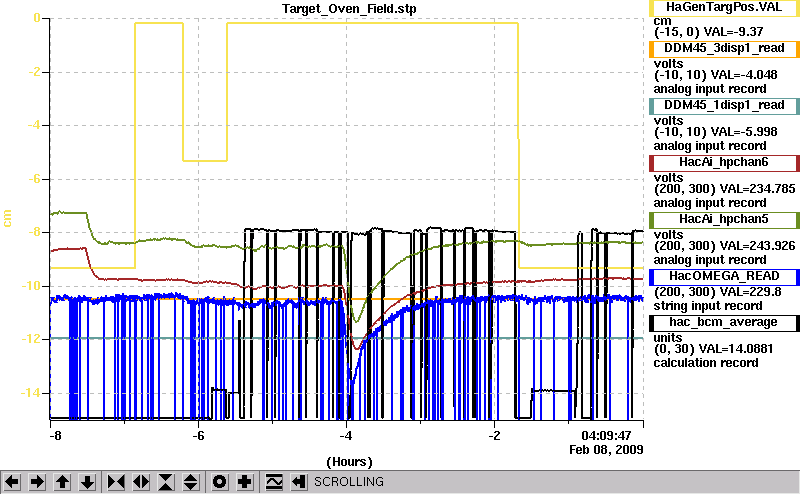Click the date Feb 08, 2009

[x=606, y=450]
